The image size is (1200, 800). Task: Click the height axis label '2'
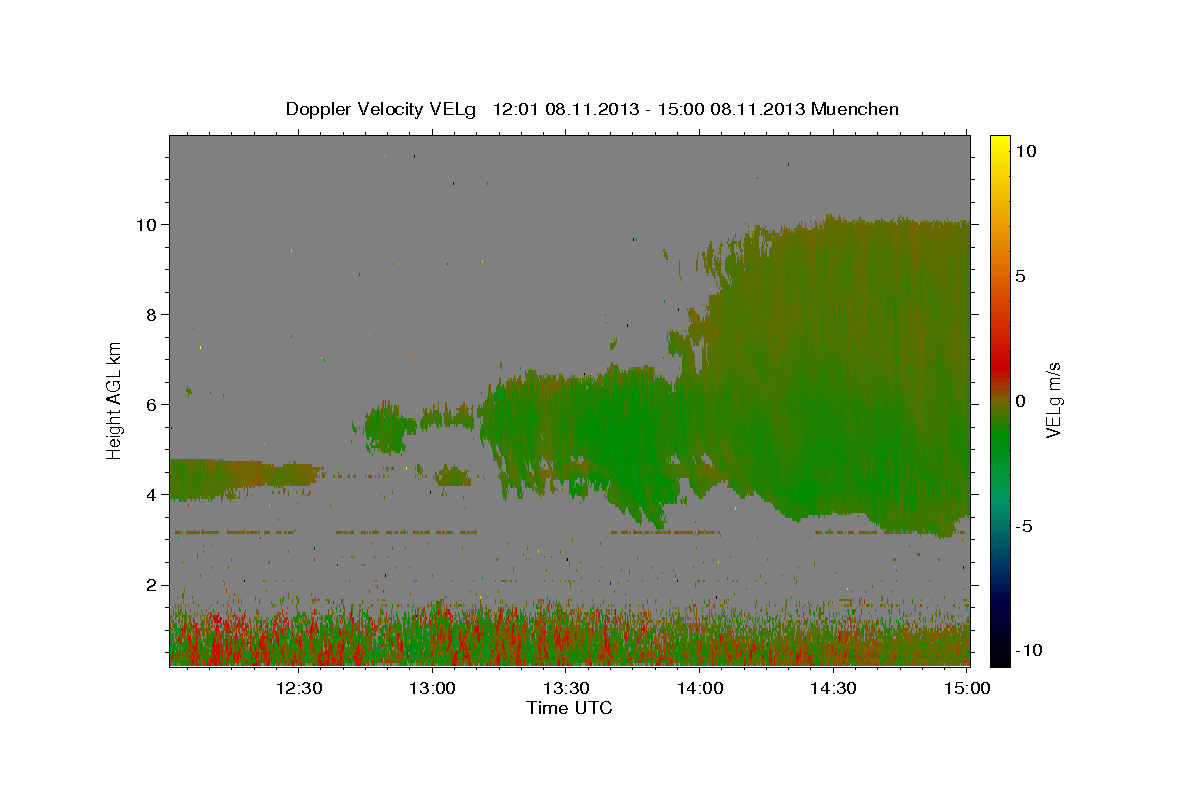click(x=151, y=584)
